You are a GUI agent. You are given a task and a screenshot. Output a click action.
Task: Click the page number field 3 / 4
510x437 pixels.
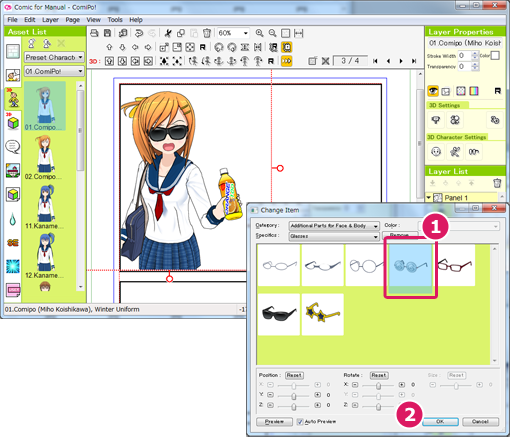click(x=350, y=61)
